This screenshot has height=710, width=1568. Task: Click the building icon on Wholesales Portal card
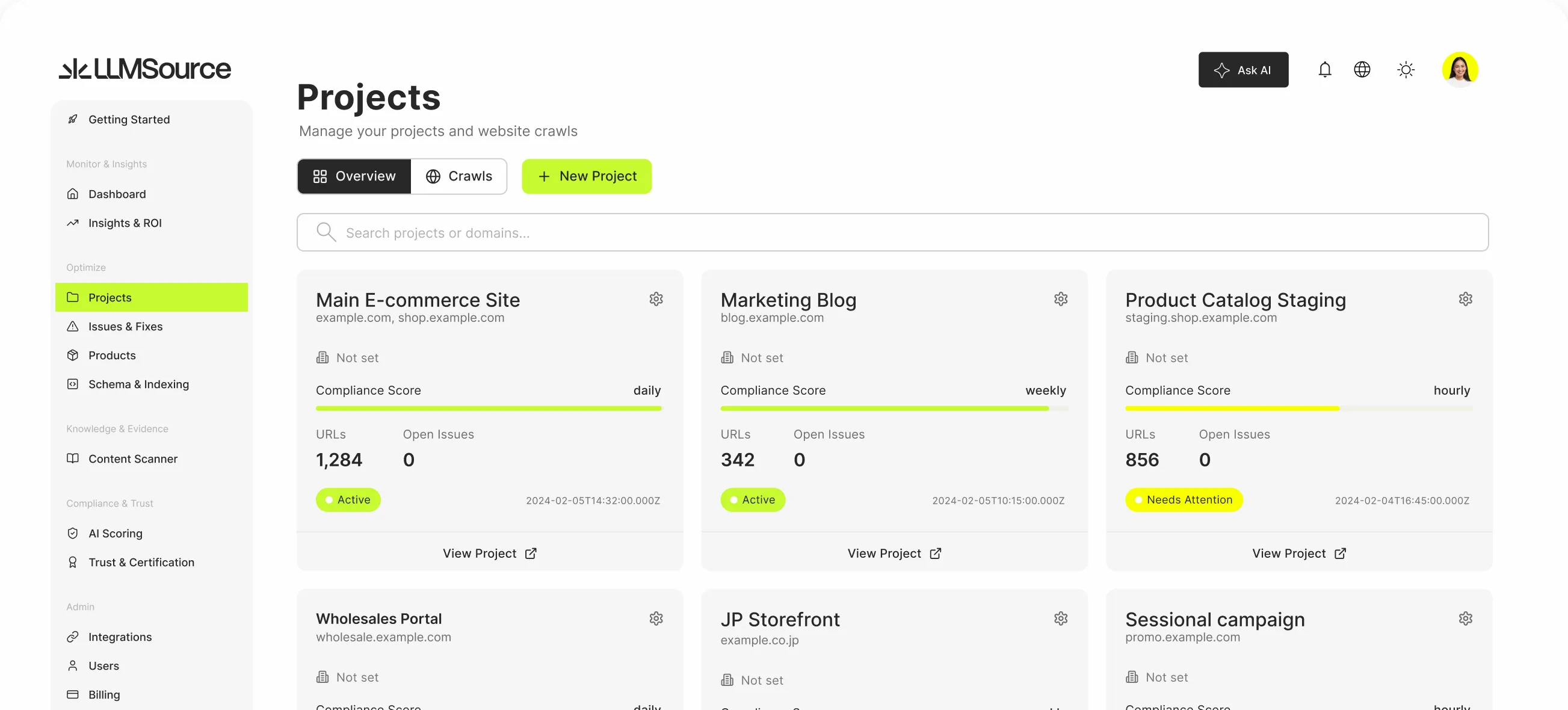(322, 677)
